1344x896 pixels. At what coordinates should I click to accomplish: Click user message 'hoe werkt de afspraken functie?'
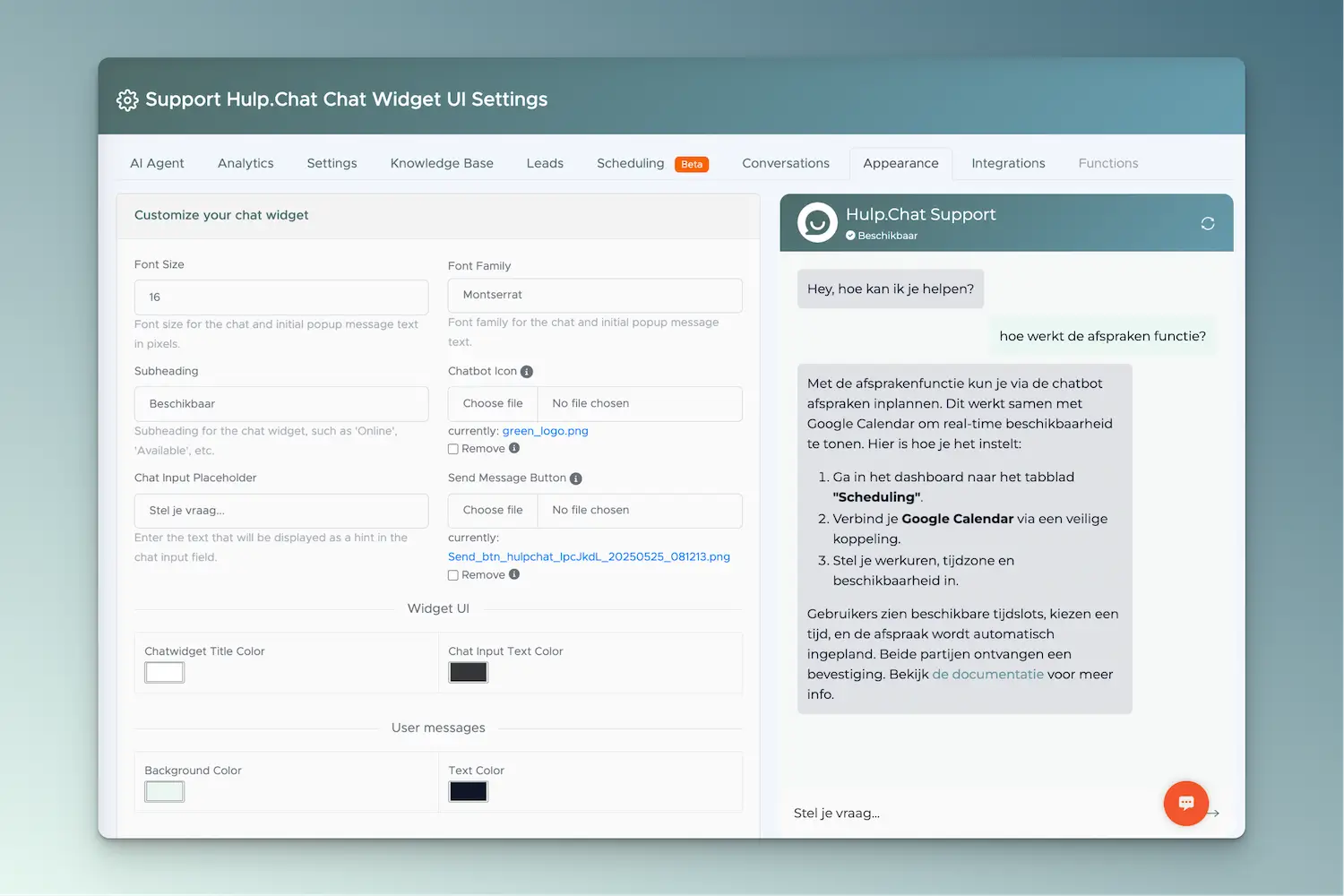tap(1103, 336)
